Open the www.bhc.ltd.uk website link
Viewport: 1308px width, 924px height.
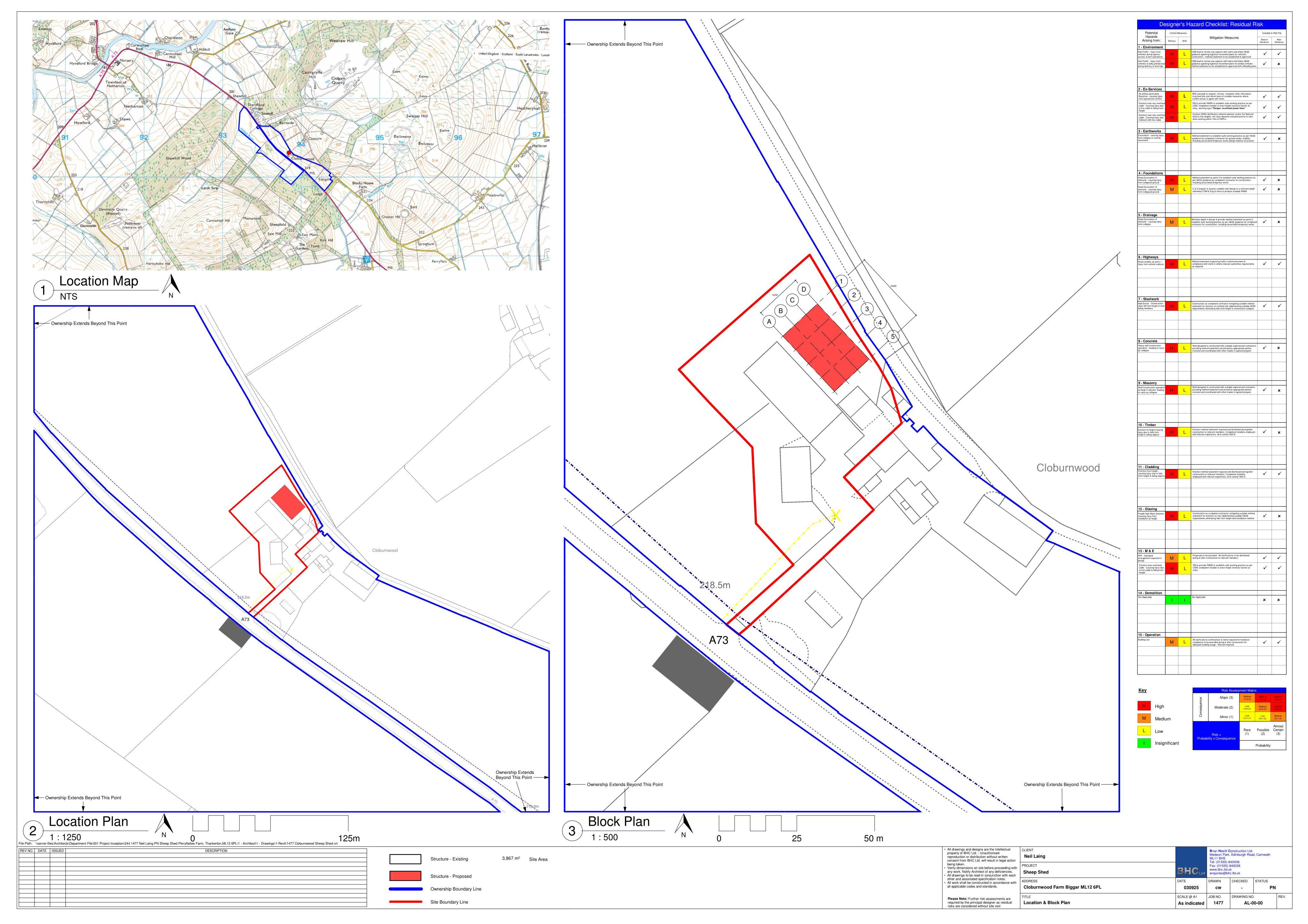(x=1220, y=869)
